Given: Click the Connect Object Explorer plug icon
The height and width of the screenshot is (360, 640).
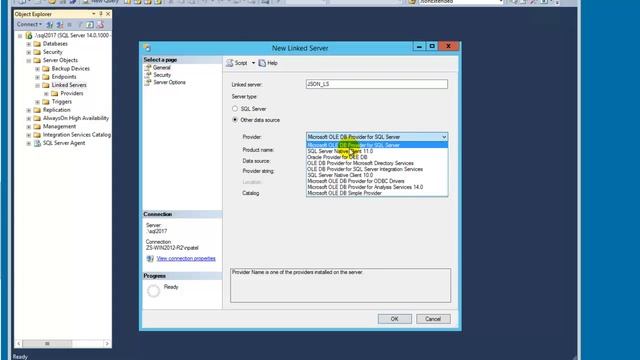Looking at the screenshot, I should 49,24.
